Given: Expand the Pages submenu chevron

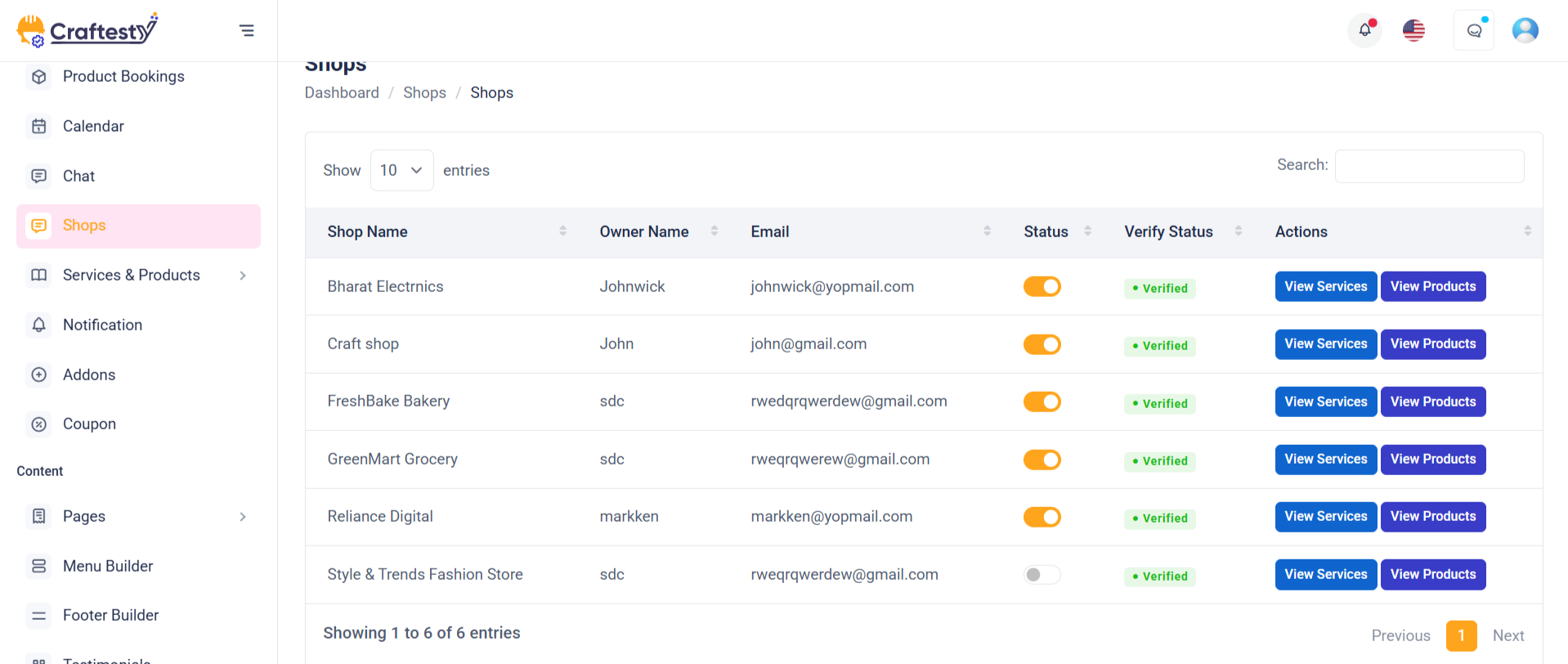Looking at the screenshot, I should click(243, 517).
